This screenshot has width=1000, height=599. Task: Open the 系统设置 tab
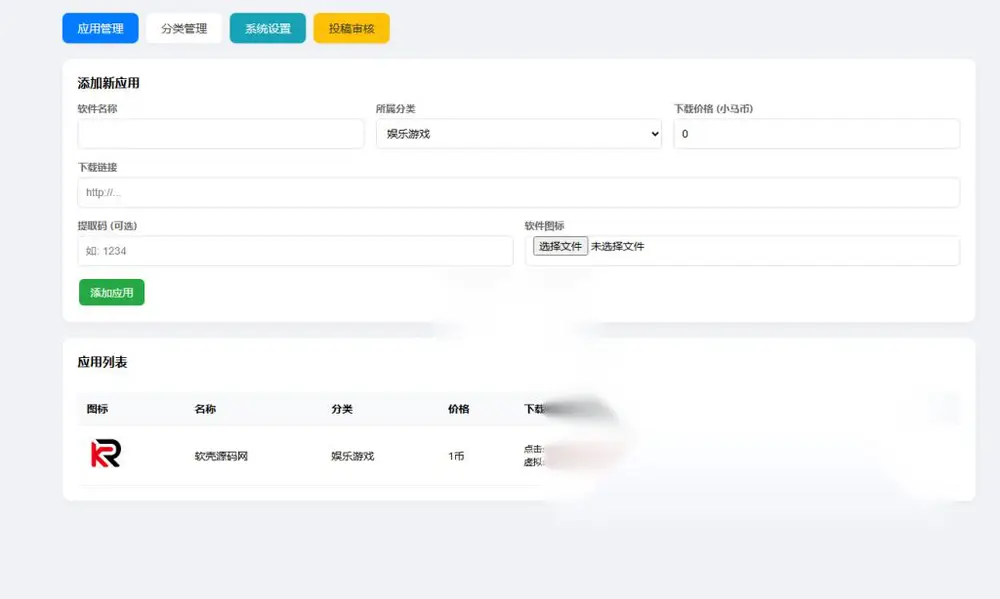pyautogui.click(x=268, y=28)
